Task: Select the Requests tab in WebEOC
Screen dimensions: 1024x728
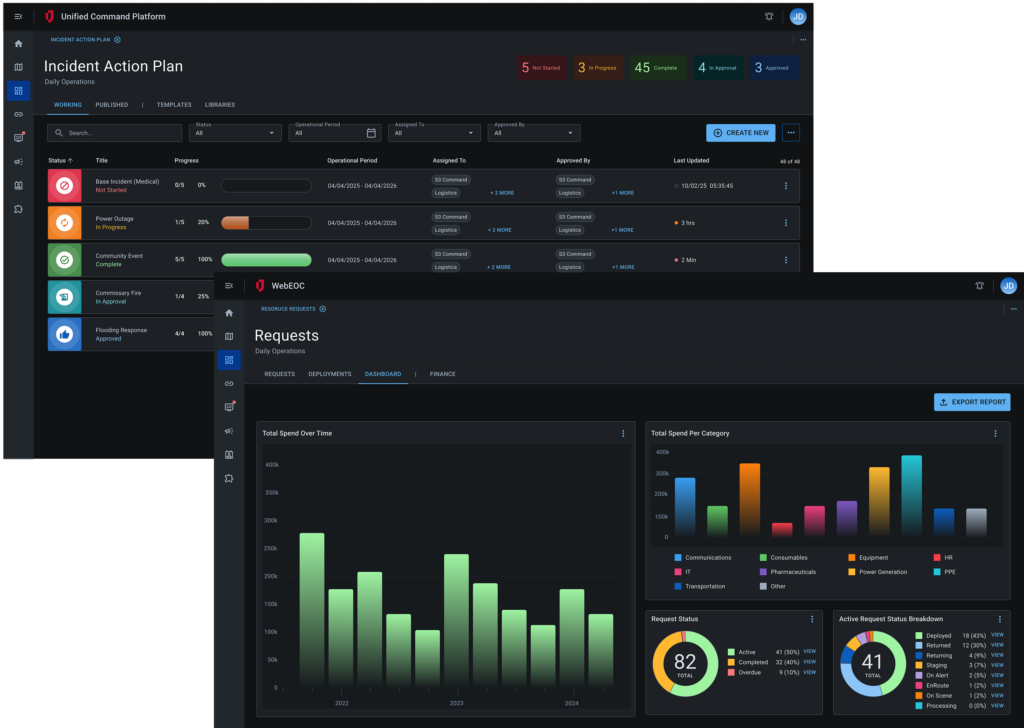Action: pyautogui.click(x=280, y=374)
